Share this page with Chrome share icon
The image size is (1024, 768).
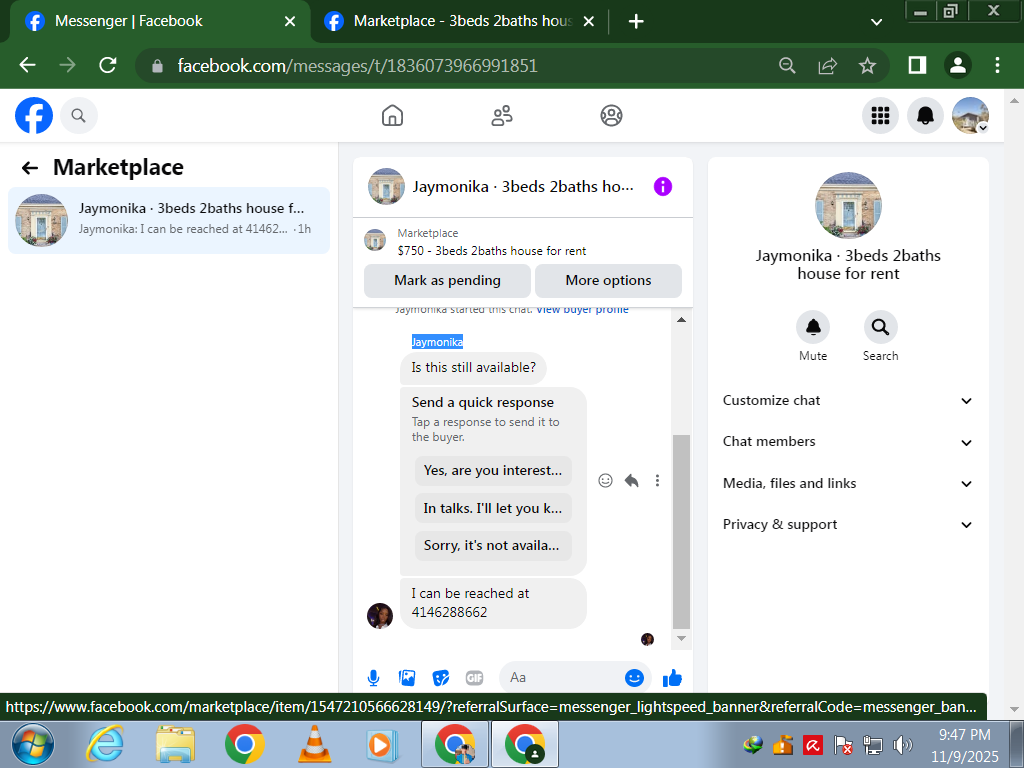pyautogui.click(x=827, y=65)
